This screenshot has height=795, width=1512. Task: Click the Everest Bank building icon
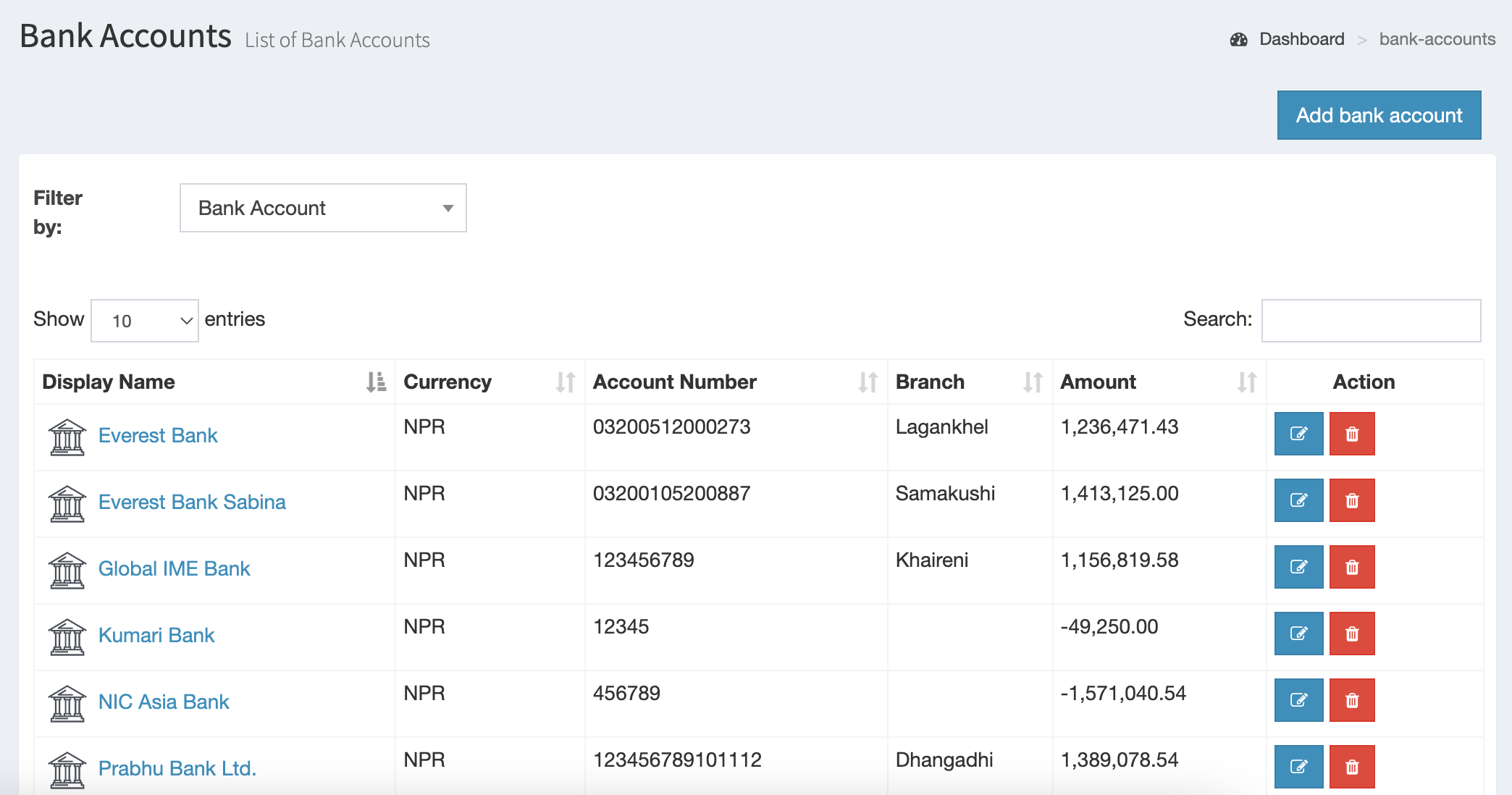click(x=67, y=437)
